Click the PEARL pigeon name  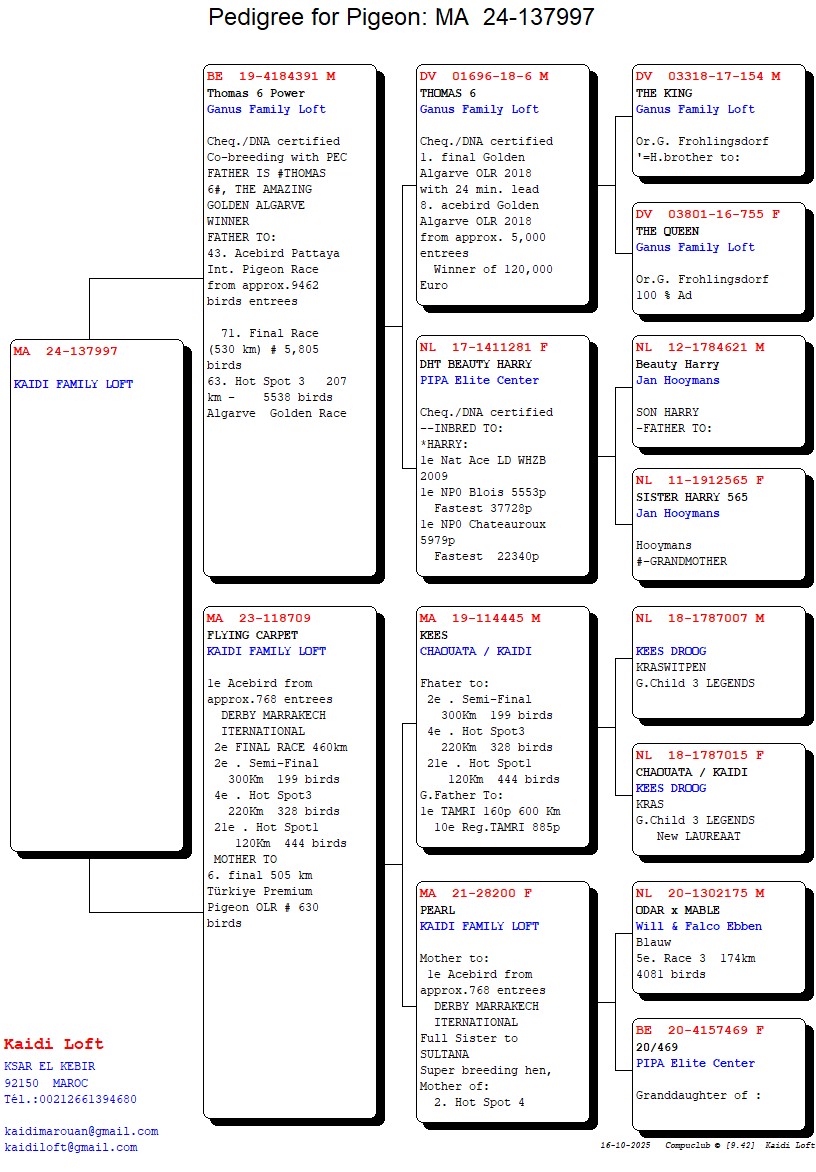(x=437, y=910)
